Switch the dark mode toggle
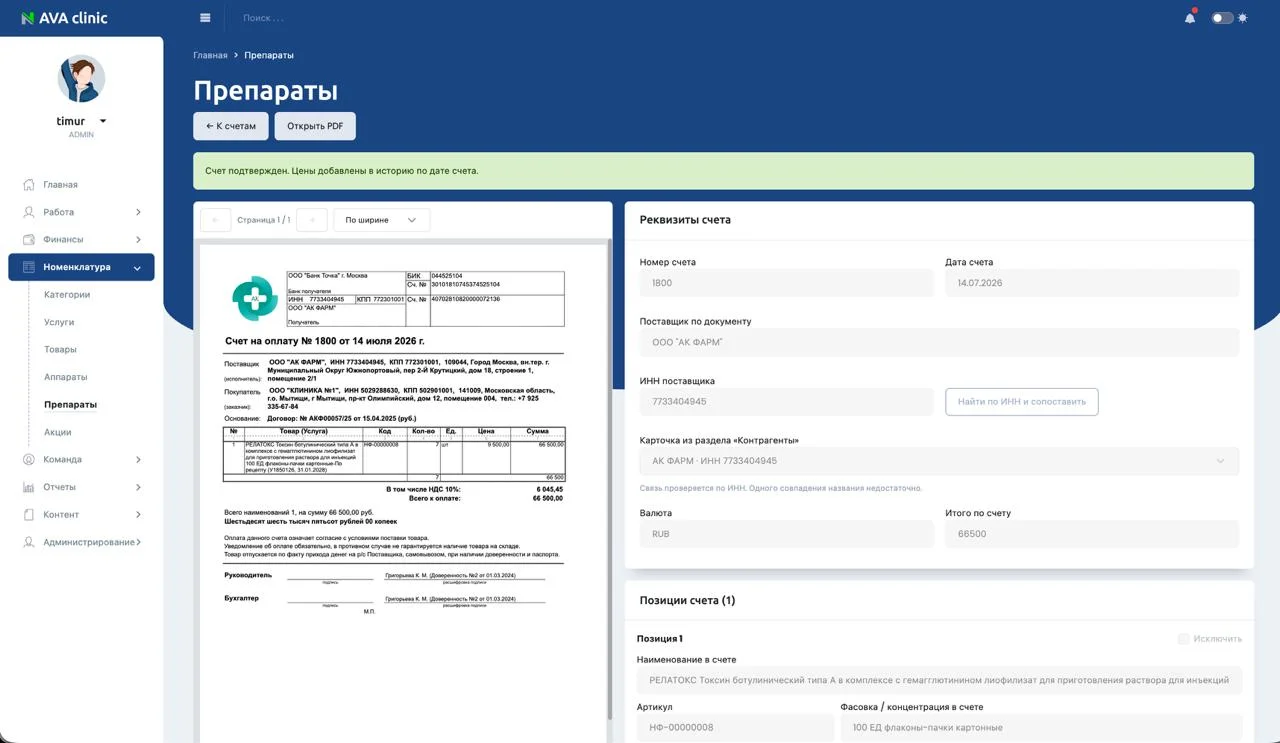This screenshot has width=1280, height=743. [1222, 18]
